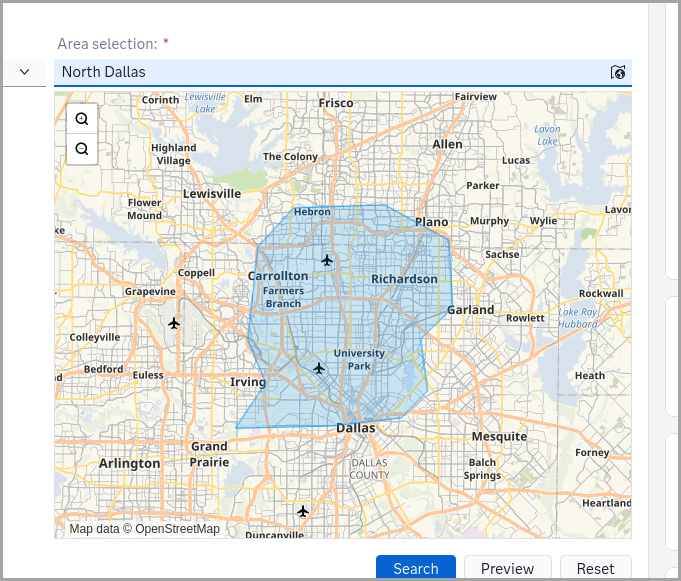Click the Rockwall label on the map

(601, 294)
